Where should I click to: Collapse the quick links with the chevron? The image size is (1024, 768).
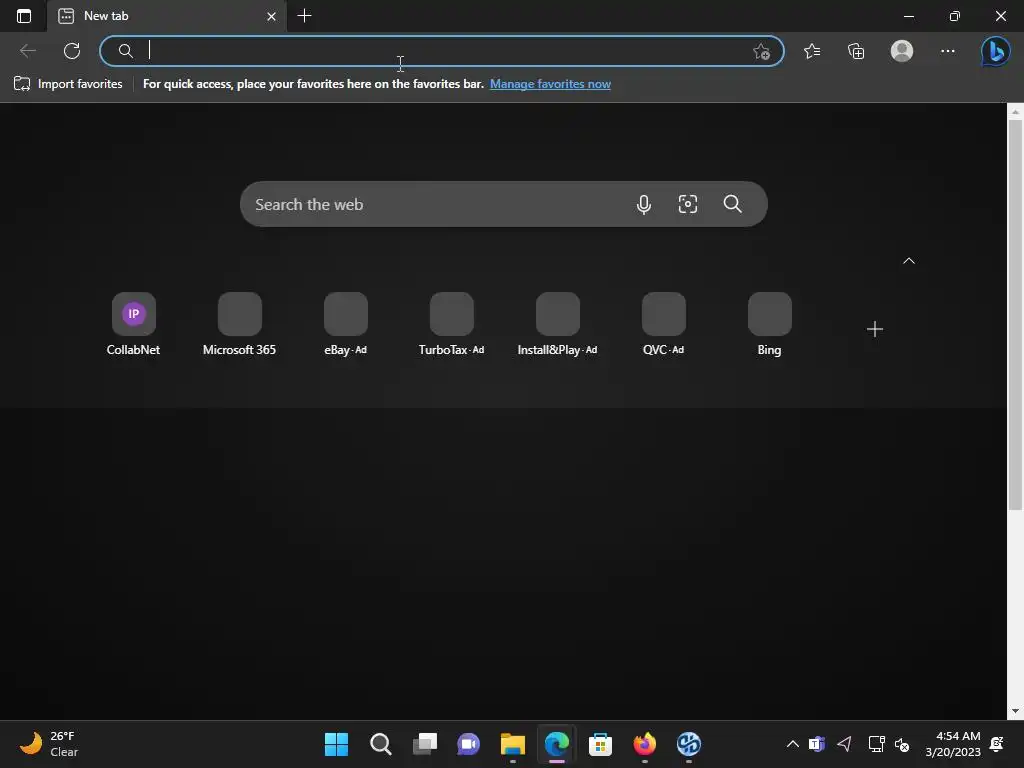(x=908, y=261)
